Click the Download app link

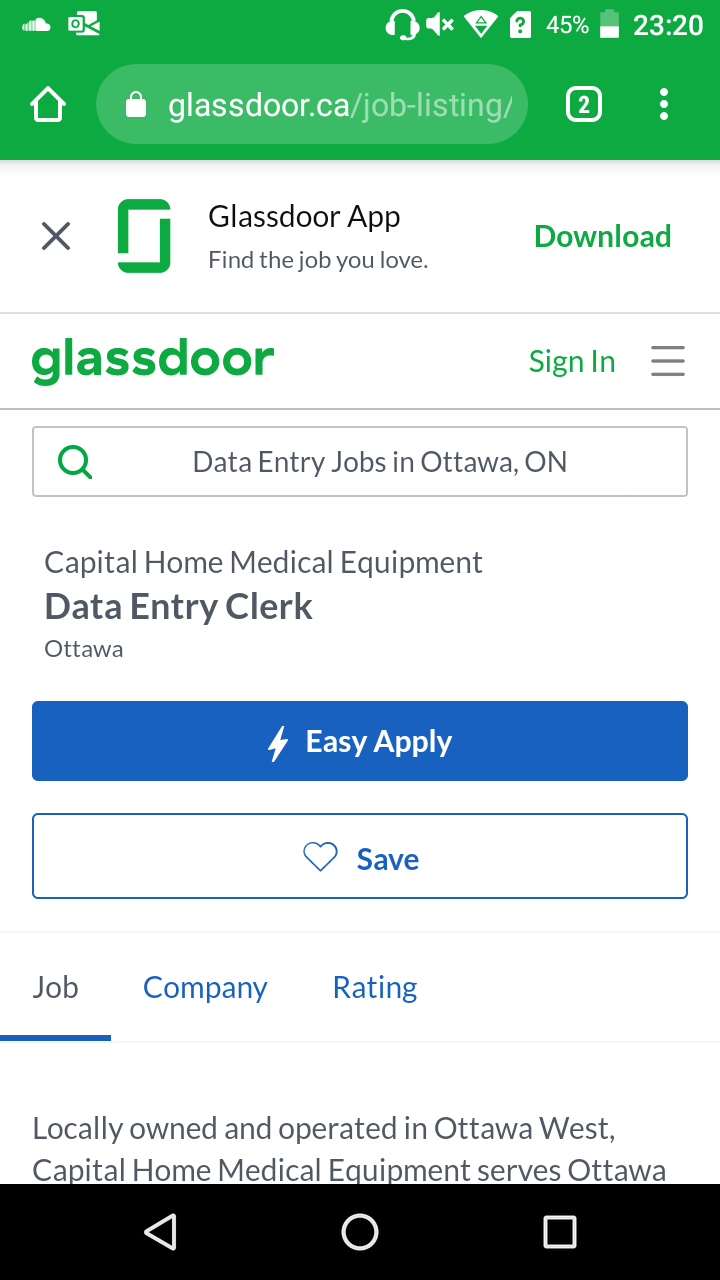pyautogui.click(x=602, y=237)
